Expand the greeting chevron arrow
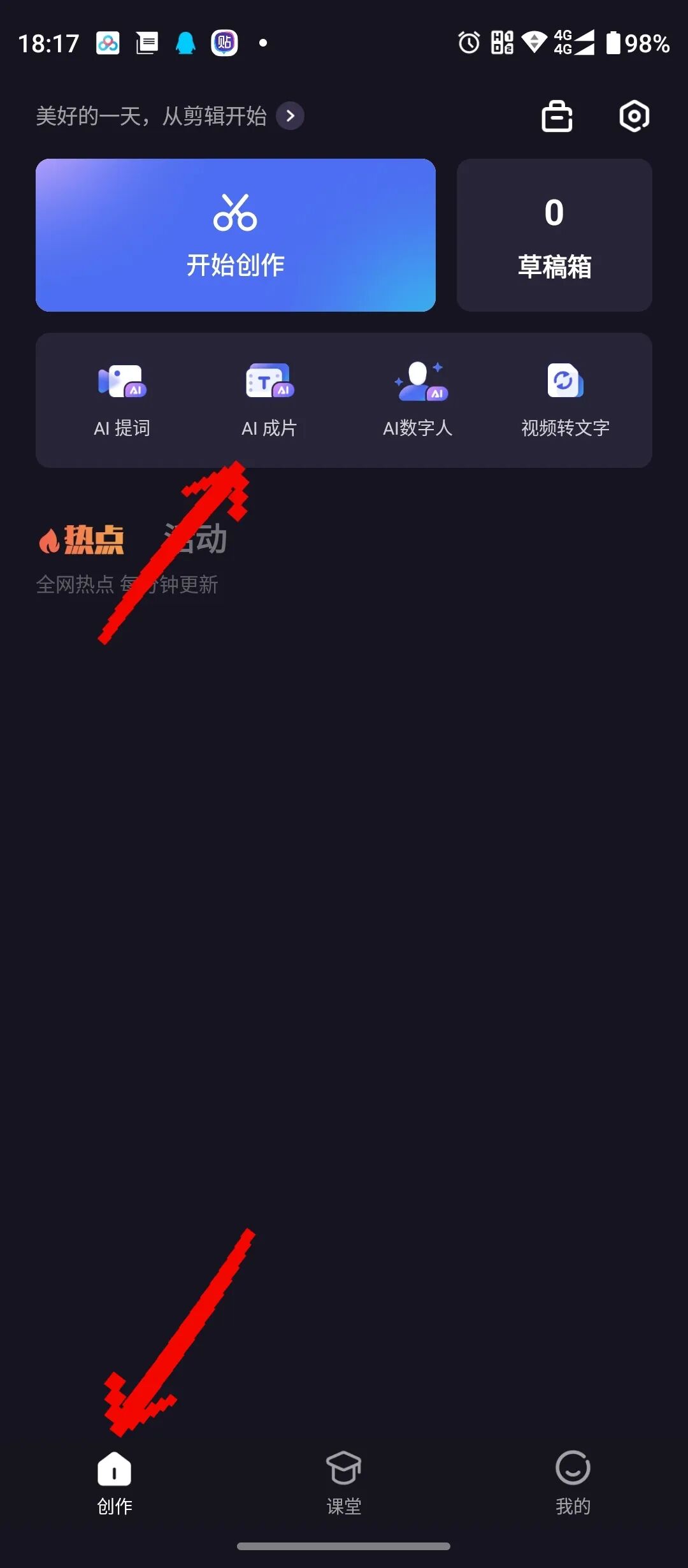The image size is (688, 1568). click(x=290, y=116)
